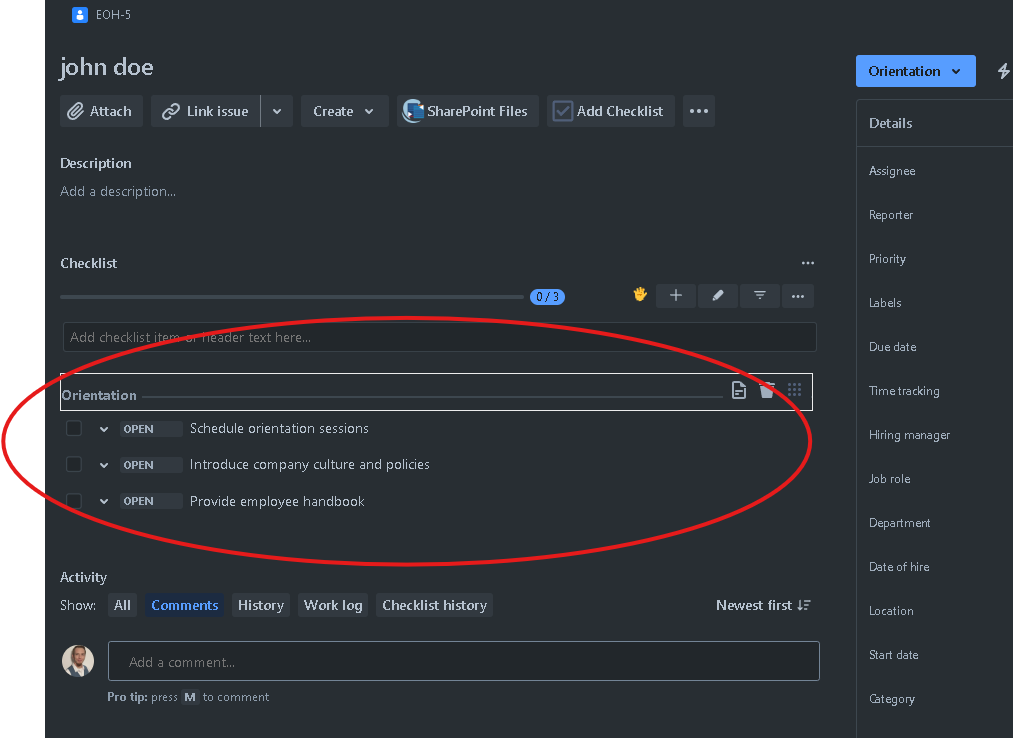Open the checklist toolbar more options dots
The height and width of the screenshot is (738, 1013).
pos(798,296)
